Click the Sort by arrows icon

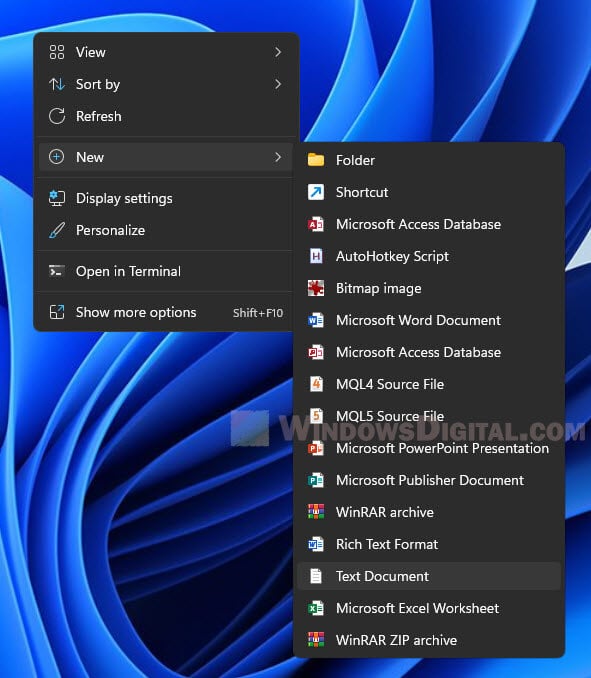(57, 84)
